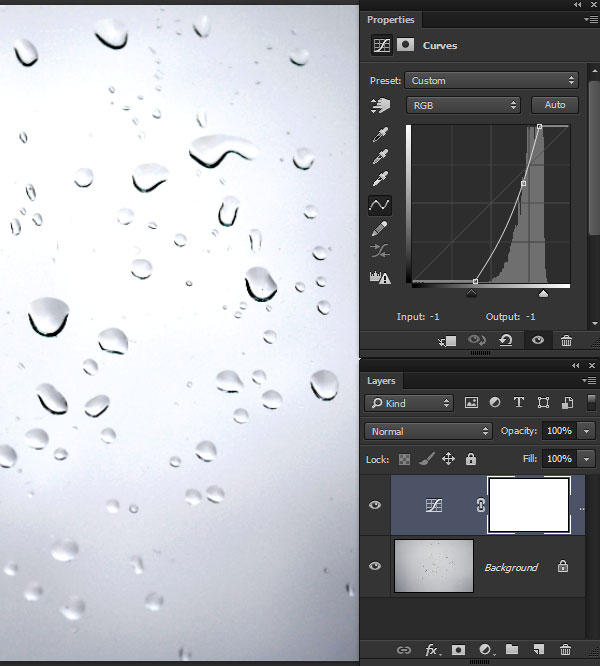This screenshot has width=600, height=666.
Task: Click the histogram clipping warning icon
Action: point(380,278)
